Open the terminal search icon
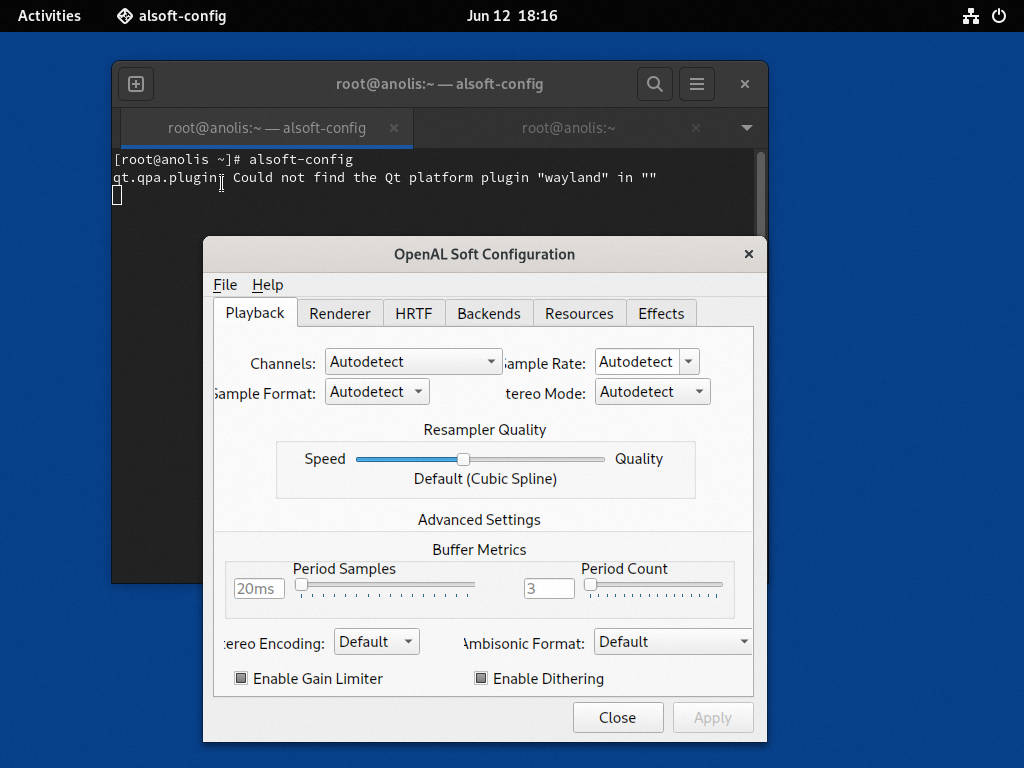1024x768 pixels. [x=655, y=84]
